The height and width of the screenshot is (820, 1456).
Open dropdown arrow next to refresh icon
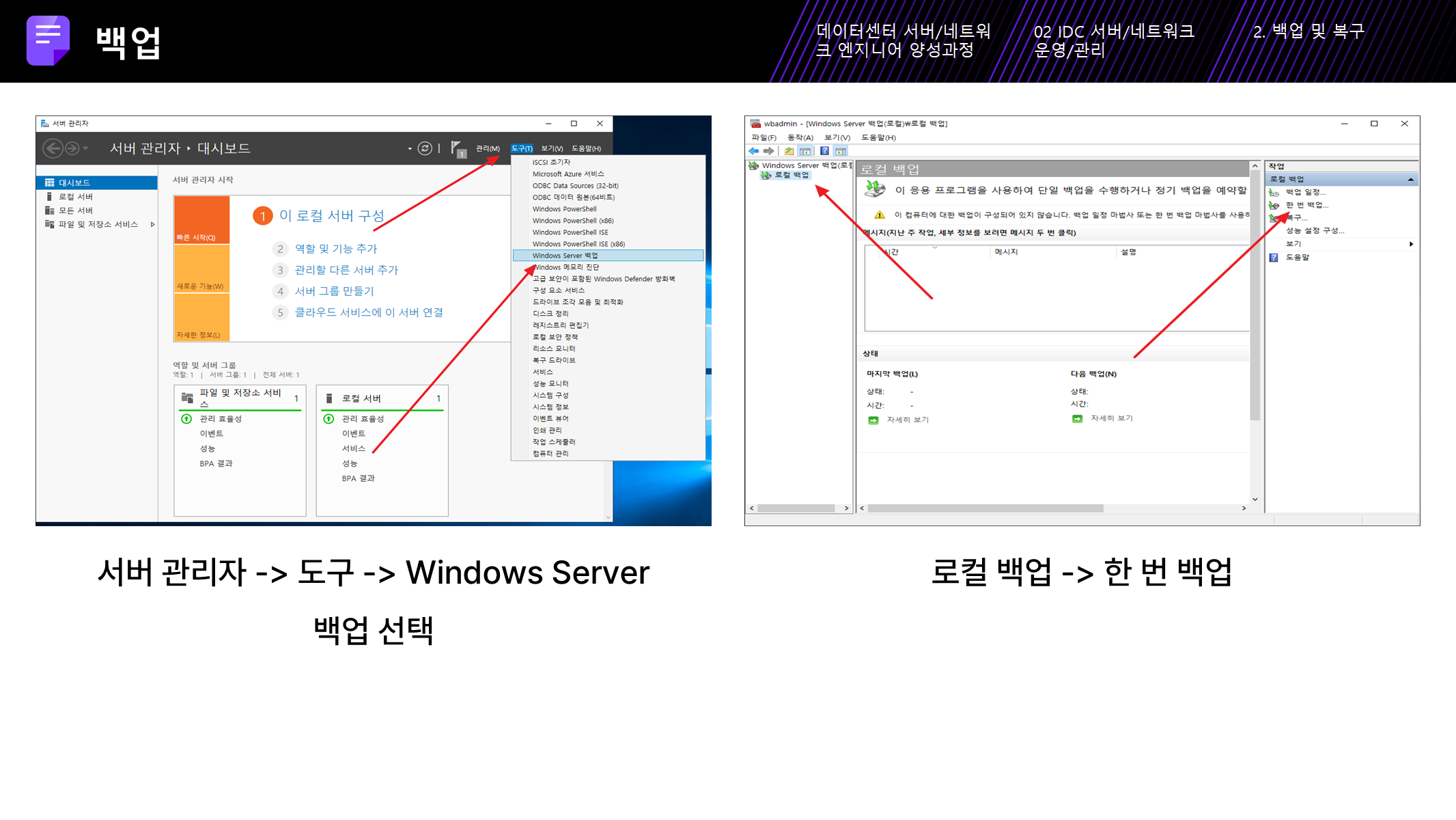click(410, 149)
